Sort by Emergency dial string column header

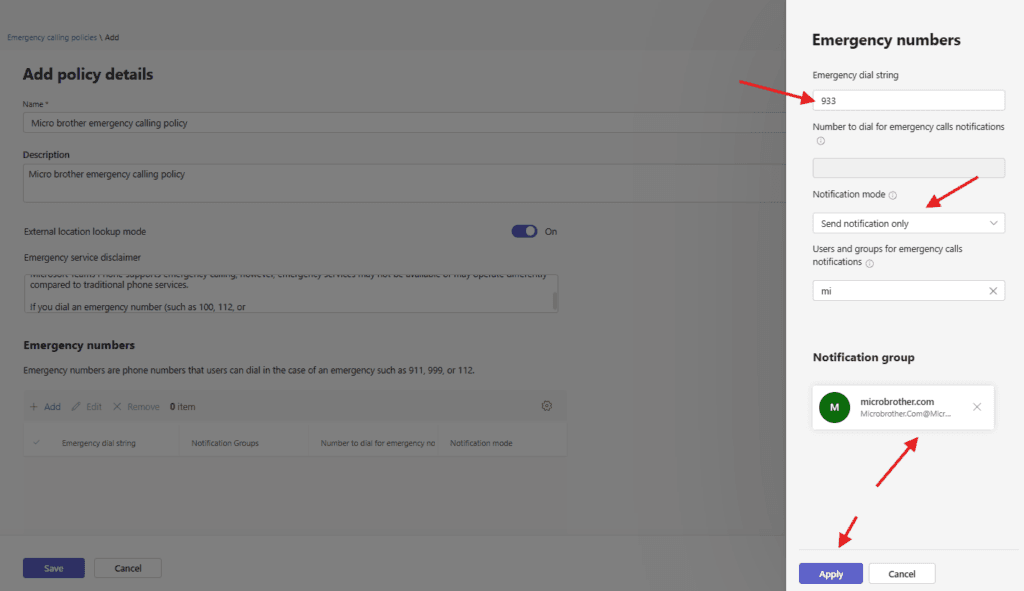coord(99,443)
